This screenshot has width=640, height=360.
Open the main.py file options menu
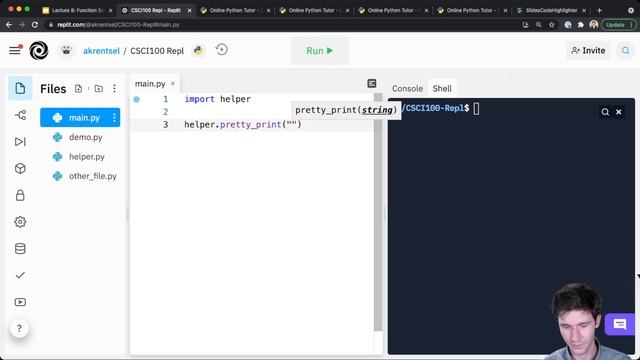(114, 118)
